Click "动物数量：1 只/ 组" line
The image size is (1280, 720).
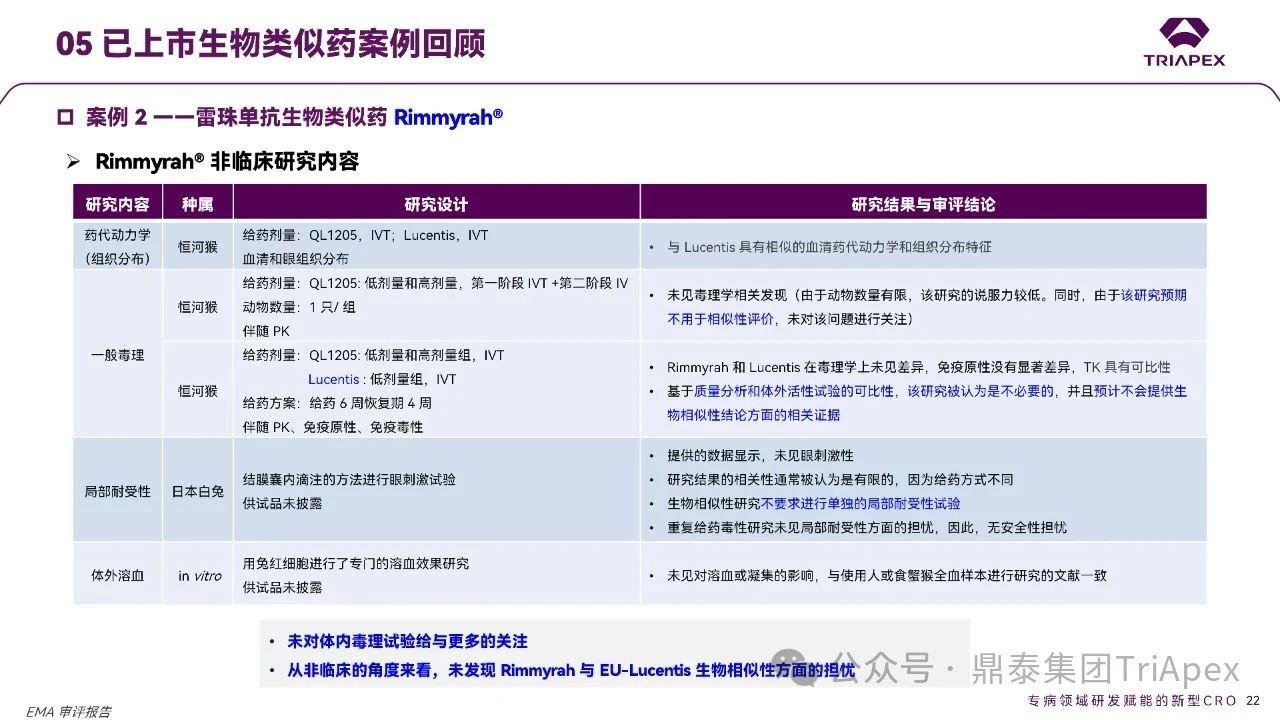(299, 307)
